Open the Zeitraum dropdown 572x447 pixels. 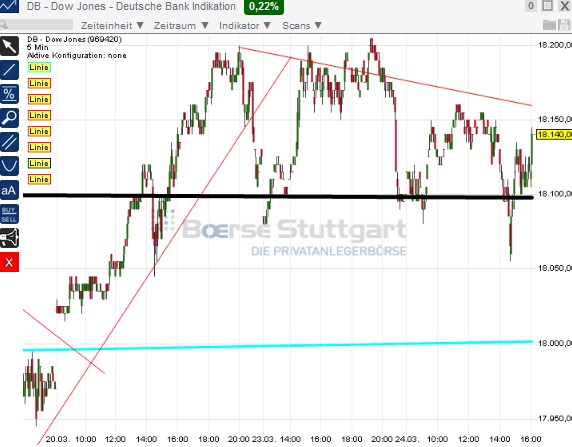tap(181, 26)
